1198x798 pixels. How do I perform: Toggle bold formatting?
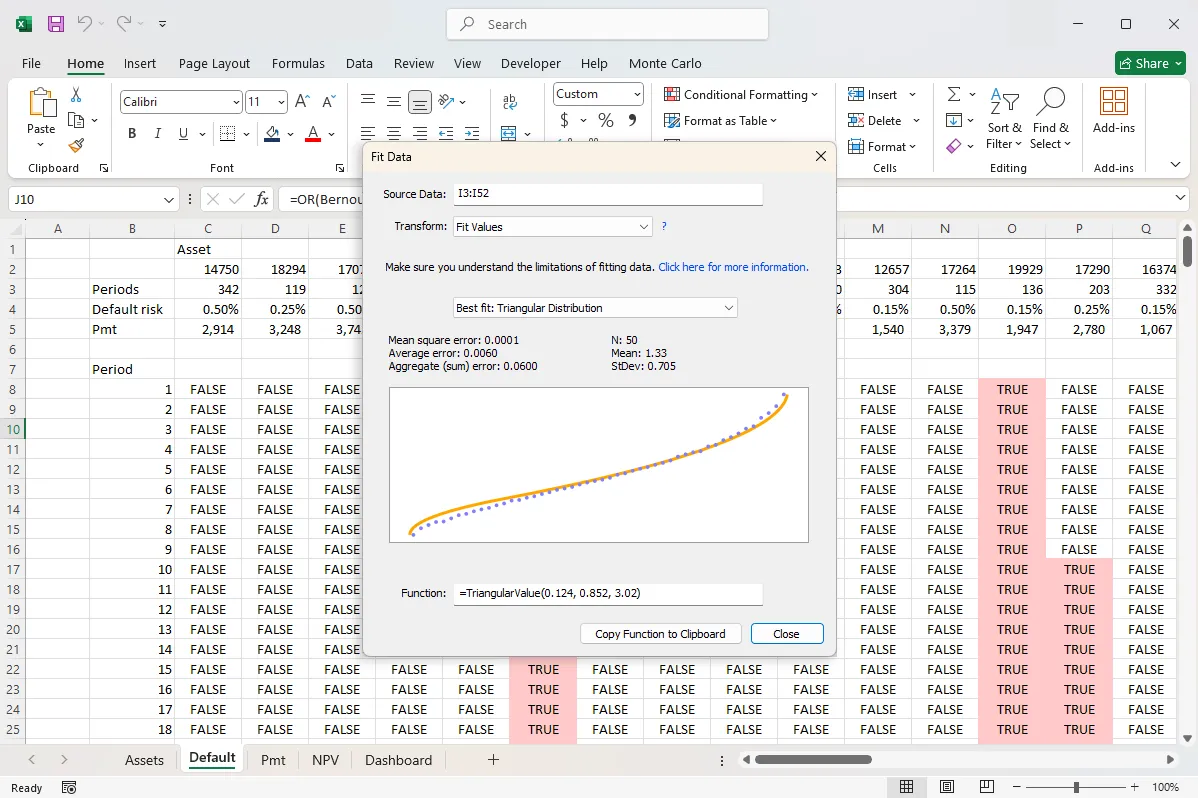click(x=131, y=132)
